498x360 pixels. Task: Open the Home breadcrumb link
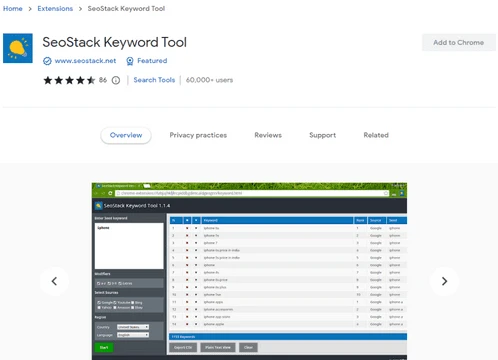click(x=13, y=9)
